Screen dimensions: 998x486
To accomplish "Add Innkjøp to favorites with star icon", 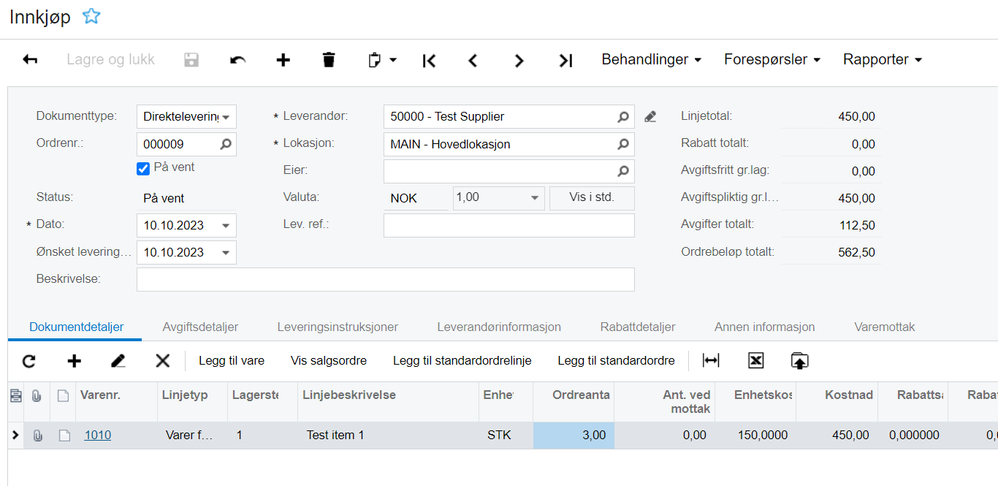I will pyautogui.click(x=91, y=17).
